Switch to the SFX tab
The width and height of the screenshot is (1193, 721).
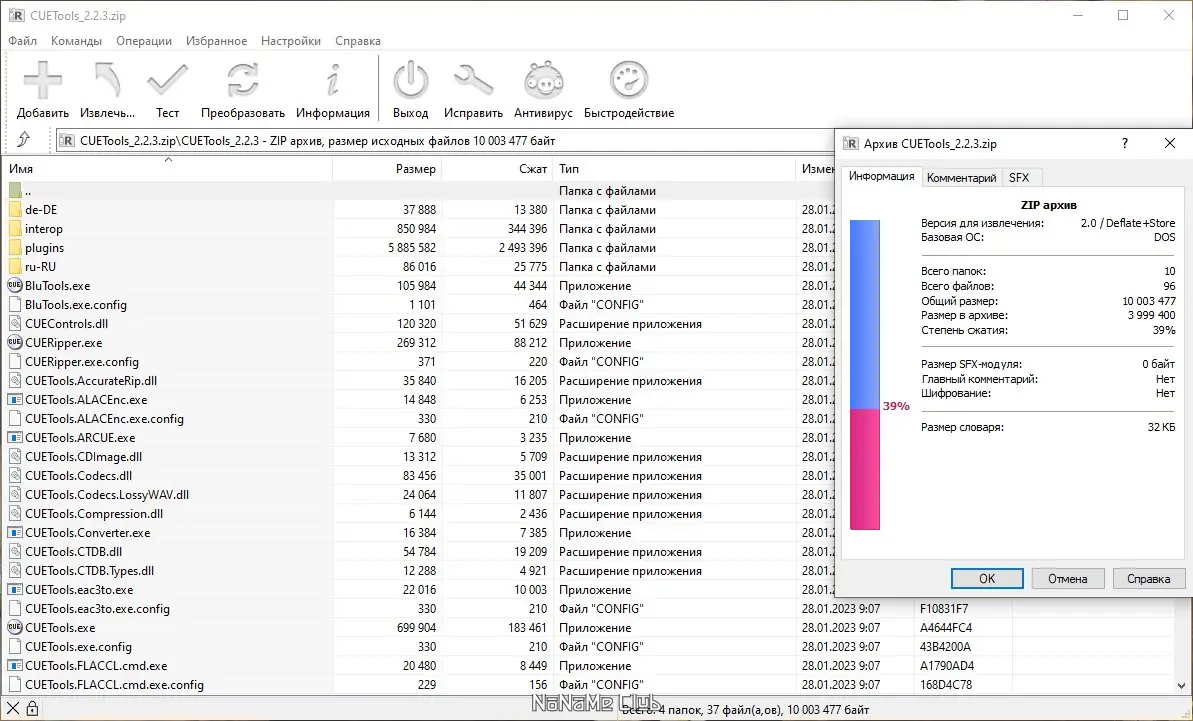point(1019,178)
